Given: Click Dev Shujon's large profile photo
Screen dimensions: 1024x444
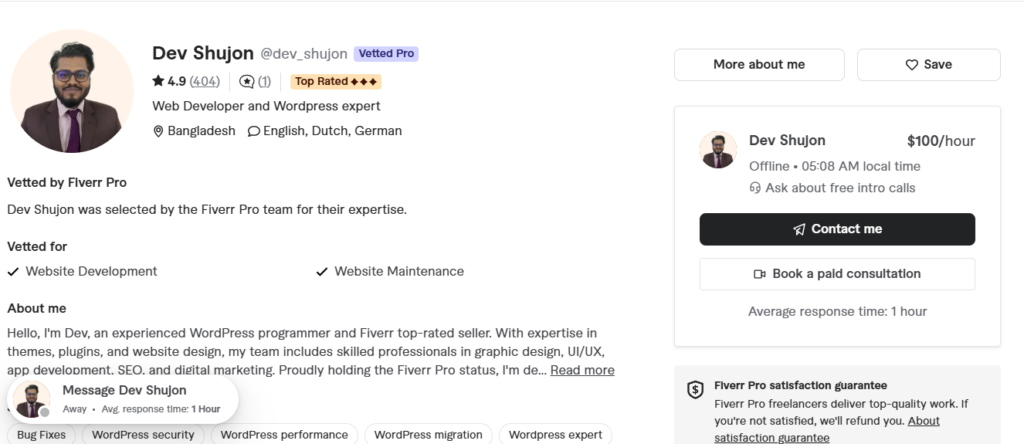Looking at the screenshot, I should pos(72,91).
